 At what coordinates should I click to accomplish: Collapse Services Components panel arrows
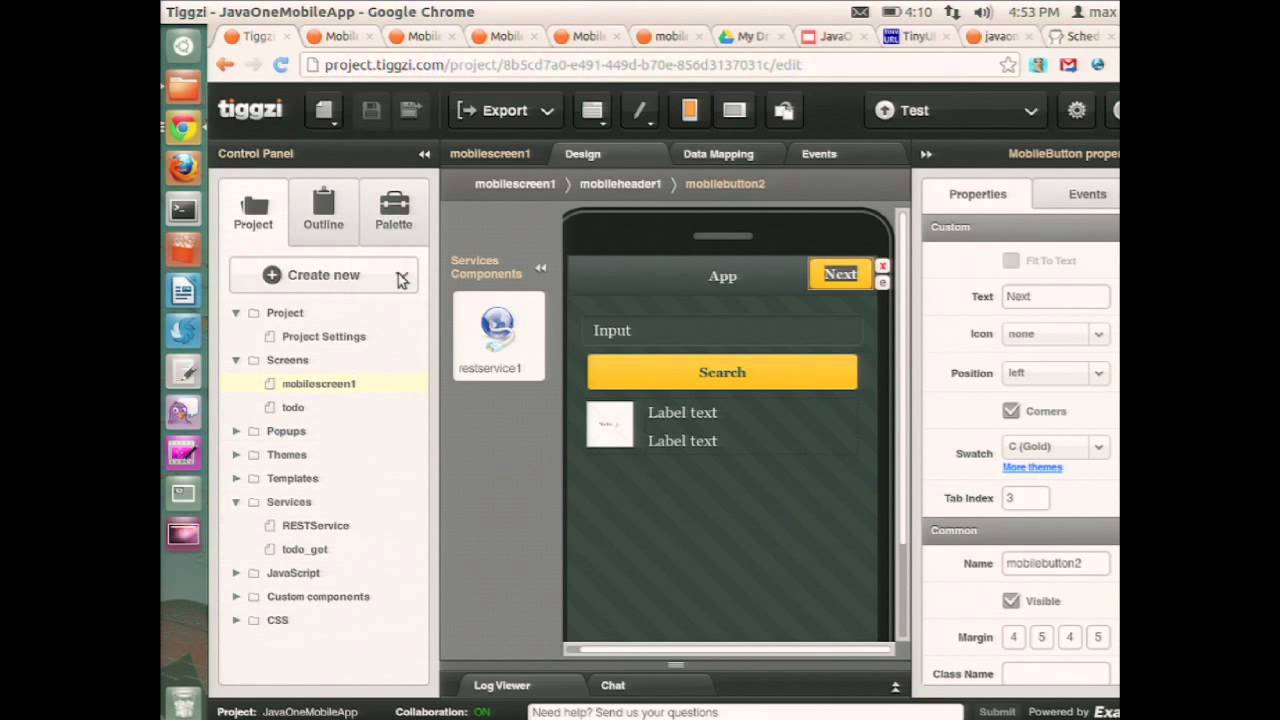point(540,268)
